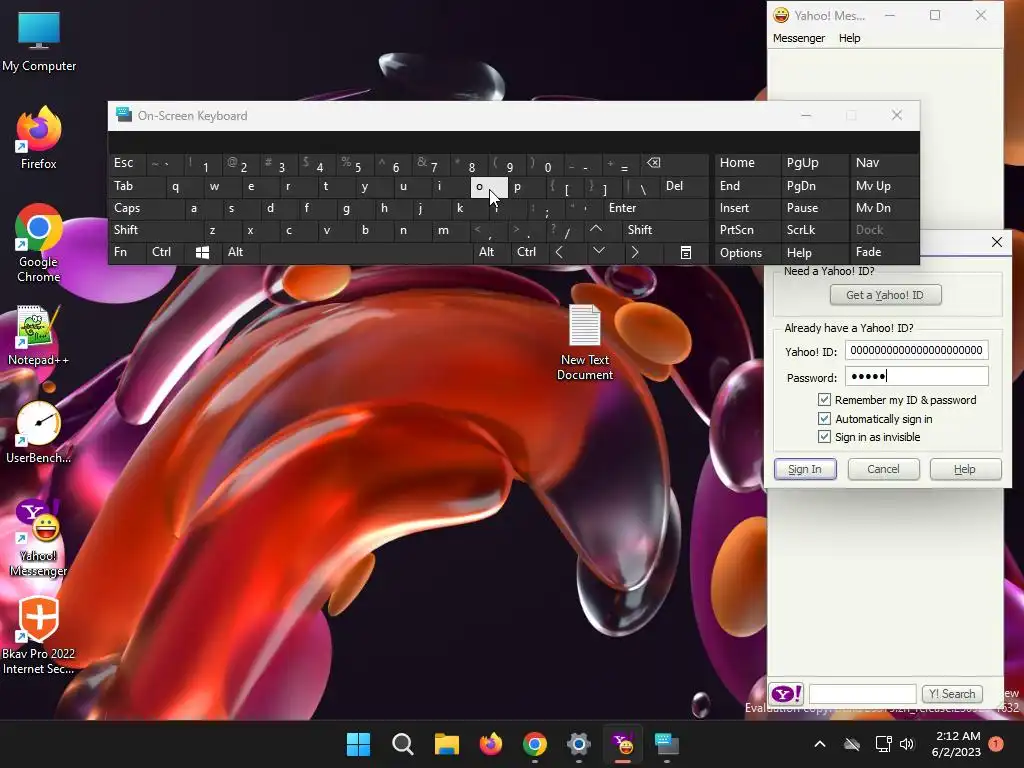Click the PgDn key on keyboard

(814, 186)
